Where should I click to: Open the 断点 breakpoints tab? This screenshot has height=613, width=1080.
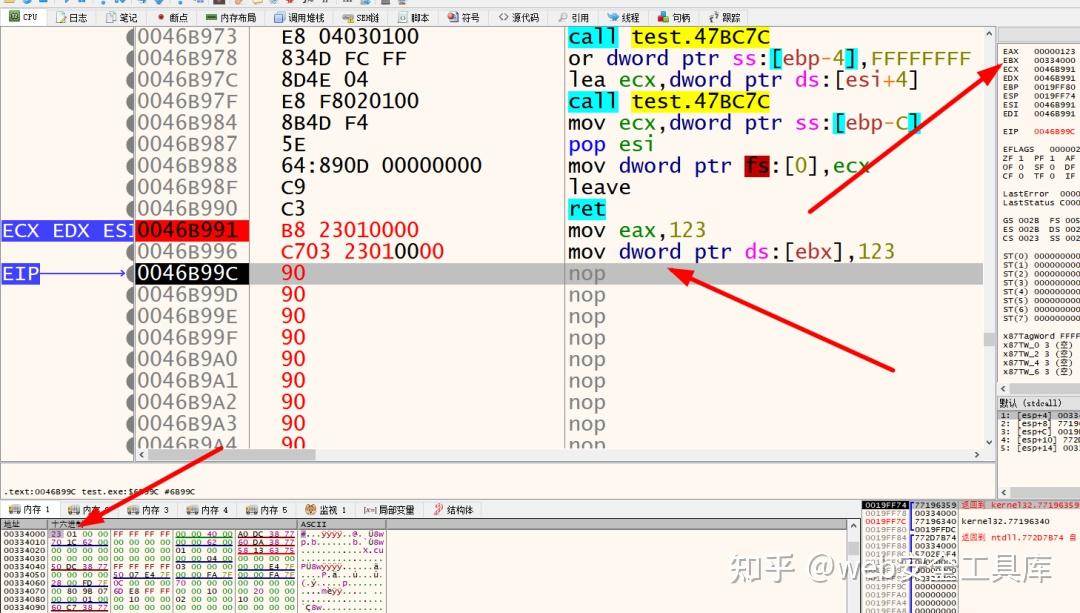172,17
